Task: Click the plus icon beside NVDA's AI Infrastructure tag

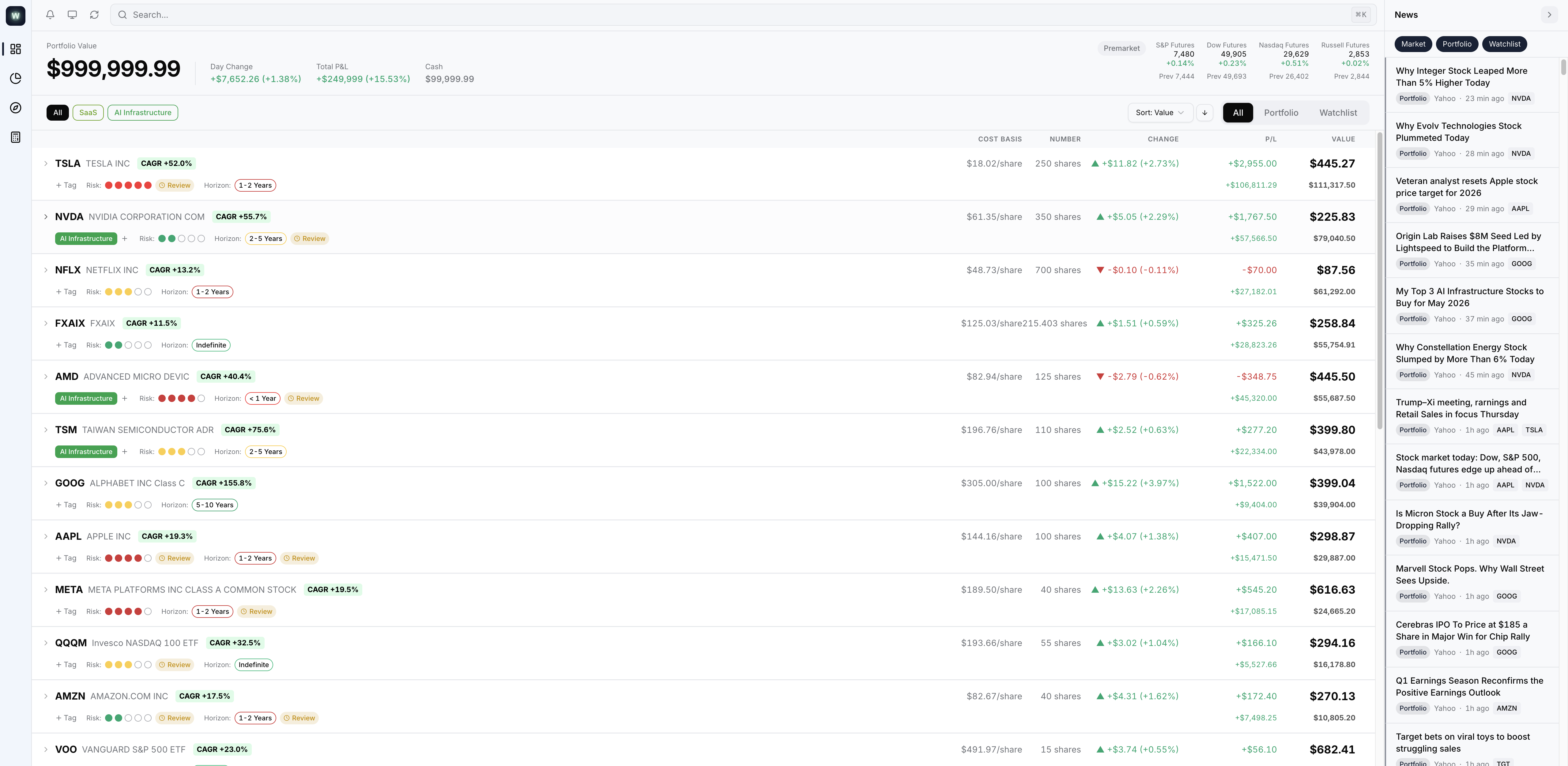Action: 125,238
